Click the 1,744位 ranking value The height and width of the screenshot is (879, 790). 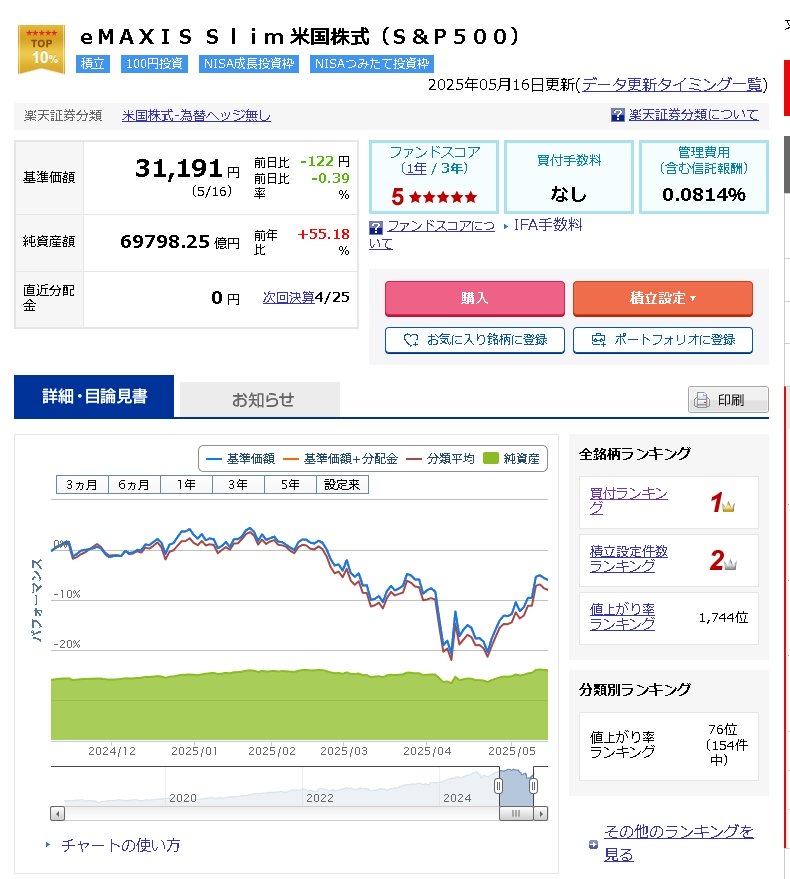tap(723, 617)
